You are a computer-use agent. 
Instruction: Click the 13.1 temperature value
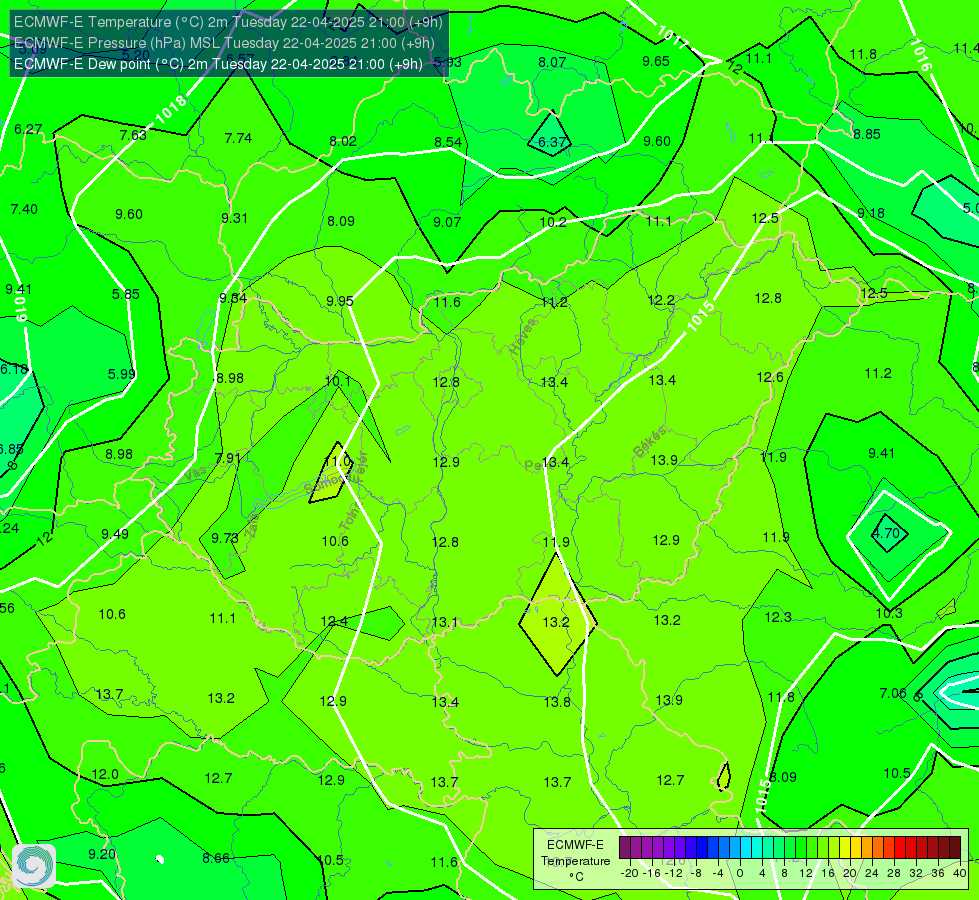pos(445,622)
